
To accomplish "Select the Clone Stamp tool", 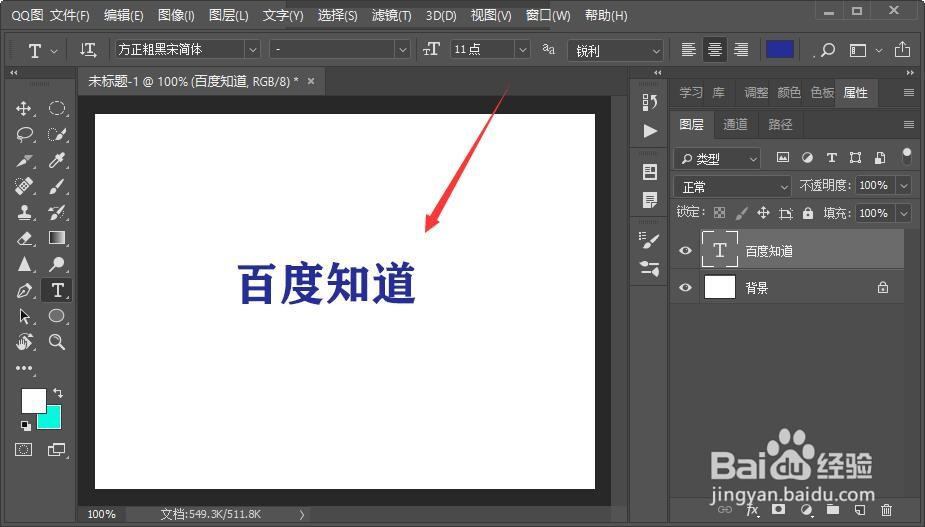I will coord(24,212).
